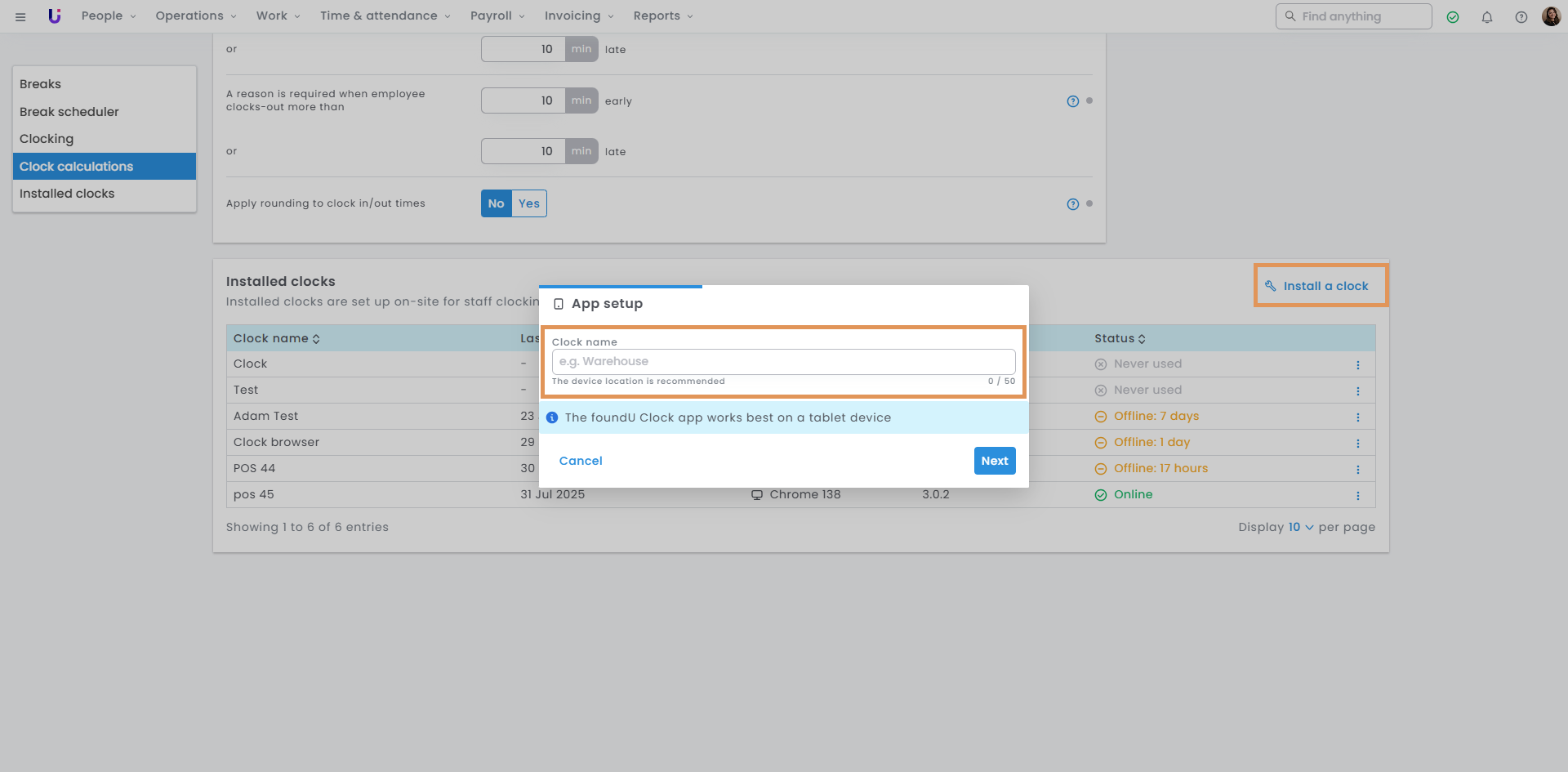The width and height of the screenshot is (1568, 772).
Task: Click the foundU logo icon
Action: click(x=55, y=16)
